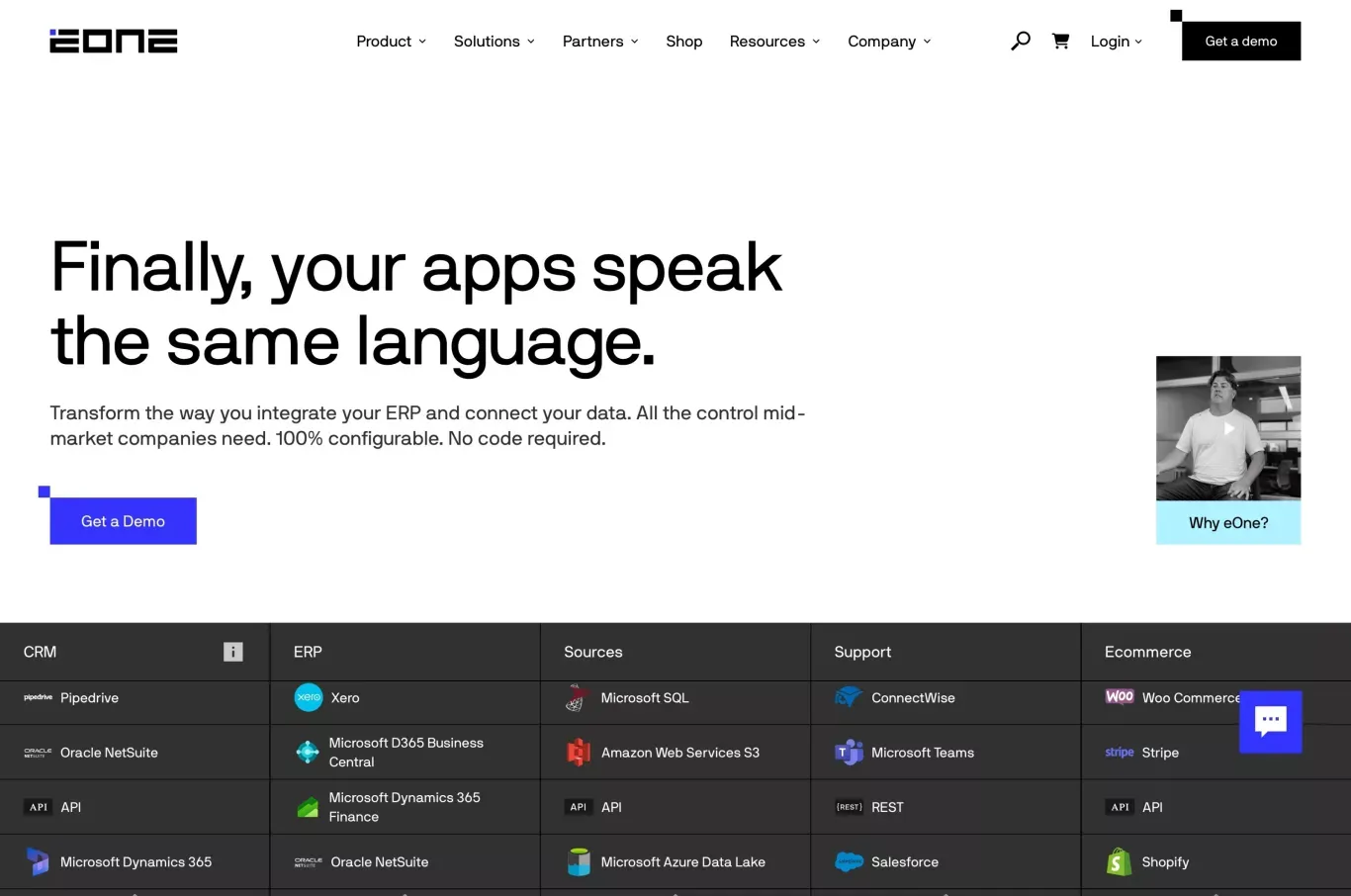The width and height of the screenshot is (1351, 896).
Task: Choose Woo Commerce text under Ecommerce
Action: click(x=1191, y=697)
